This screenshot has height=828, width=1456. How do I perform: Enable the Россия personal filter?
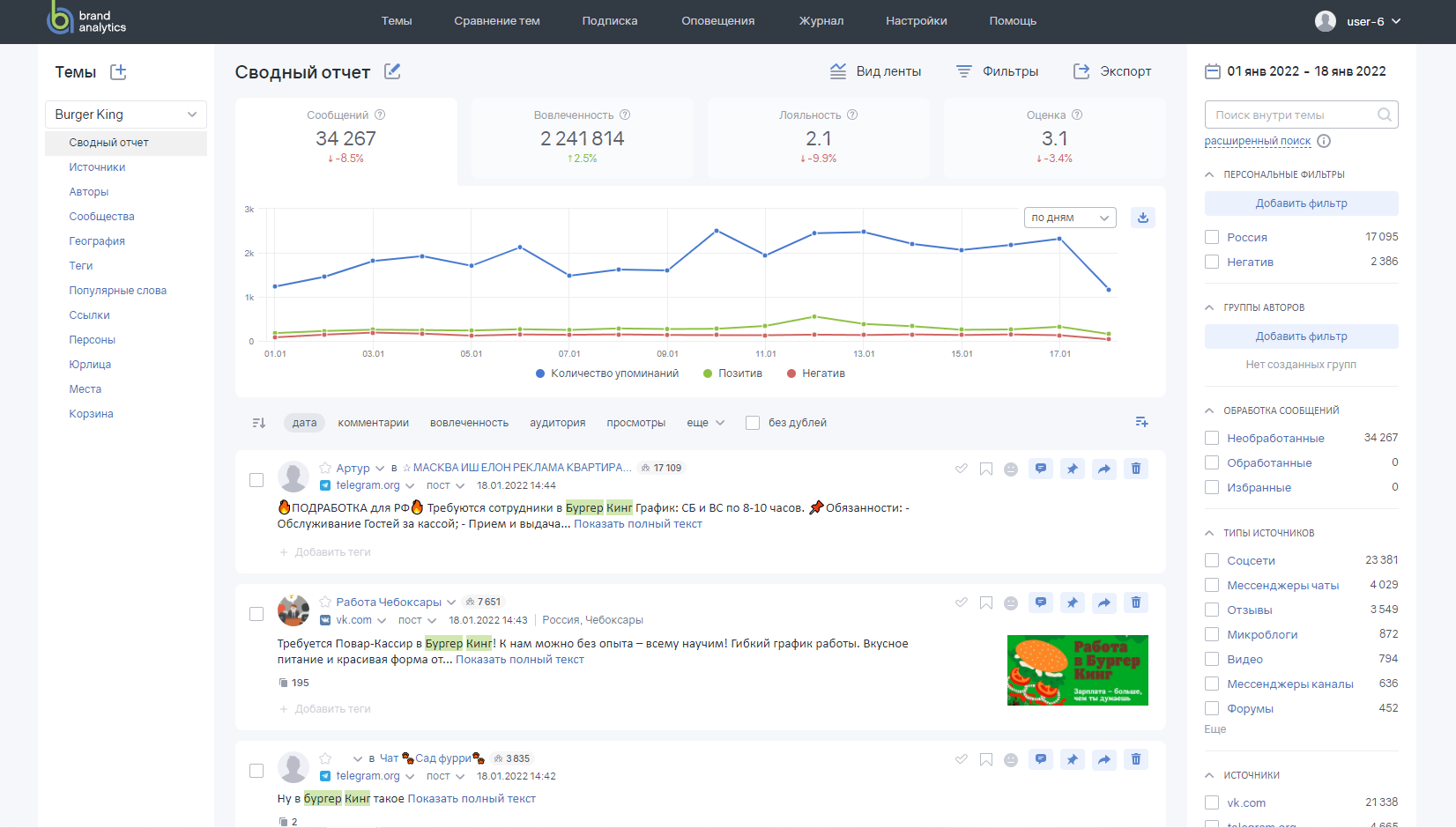(1212, 237)
